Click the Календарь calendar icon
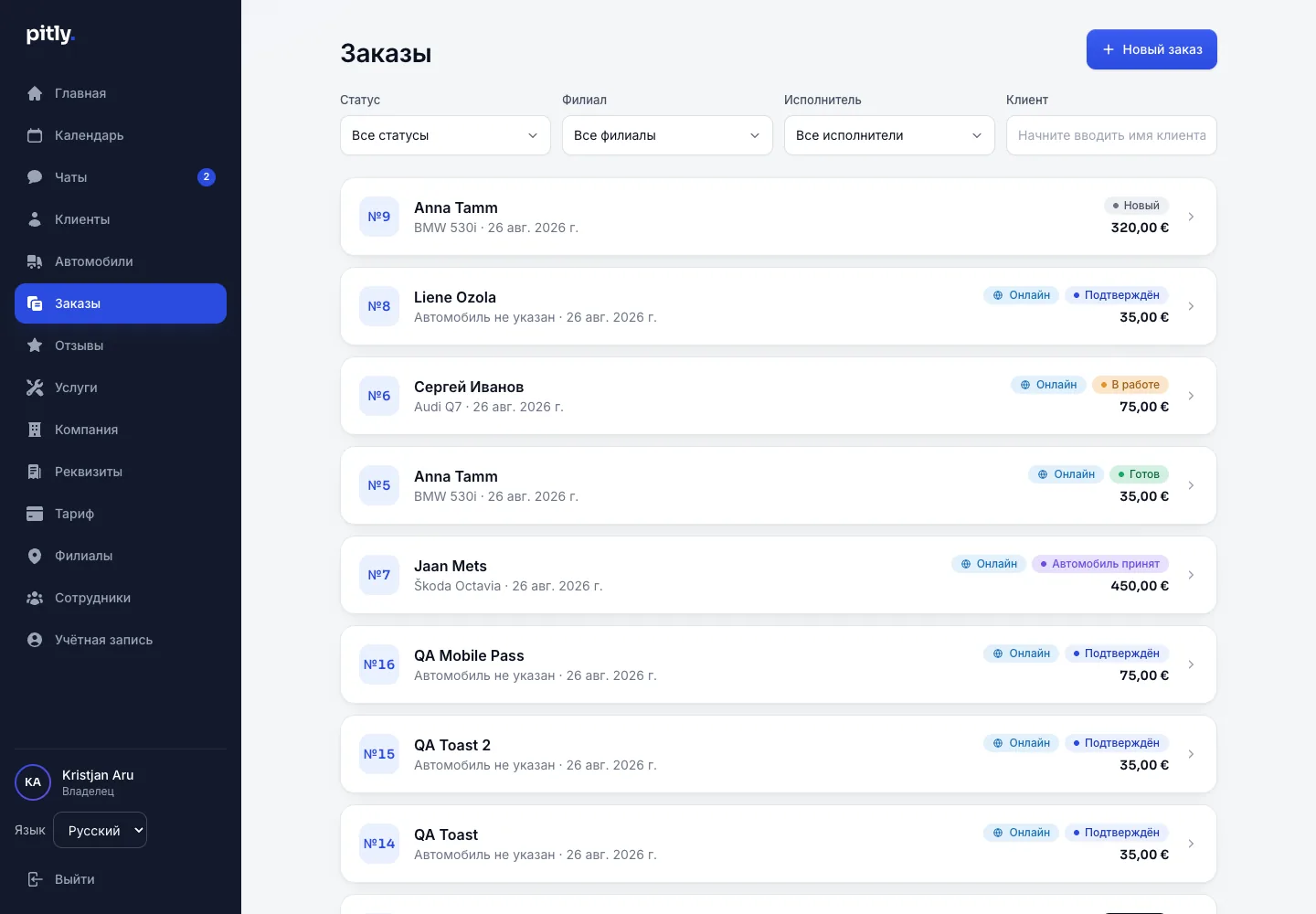 [35, 135]
